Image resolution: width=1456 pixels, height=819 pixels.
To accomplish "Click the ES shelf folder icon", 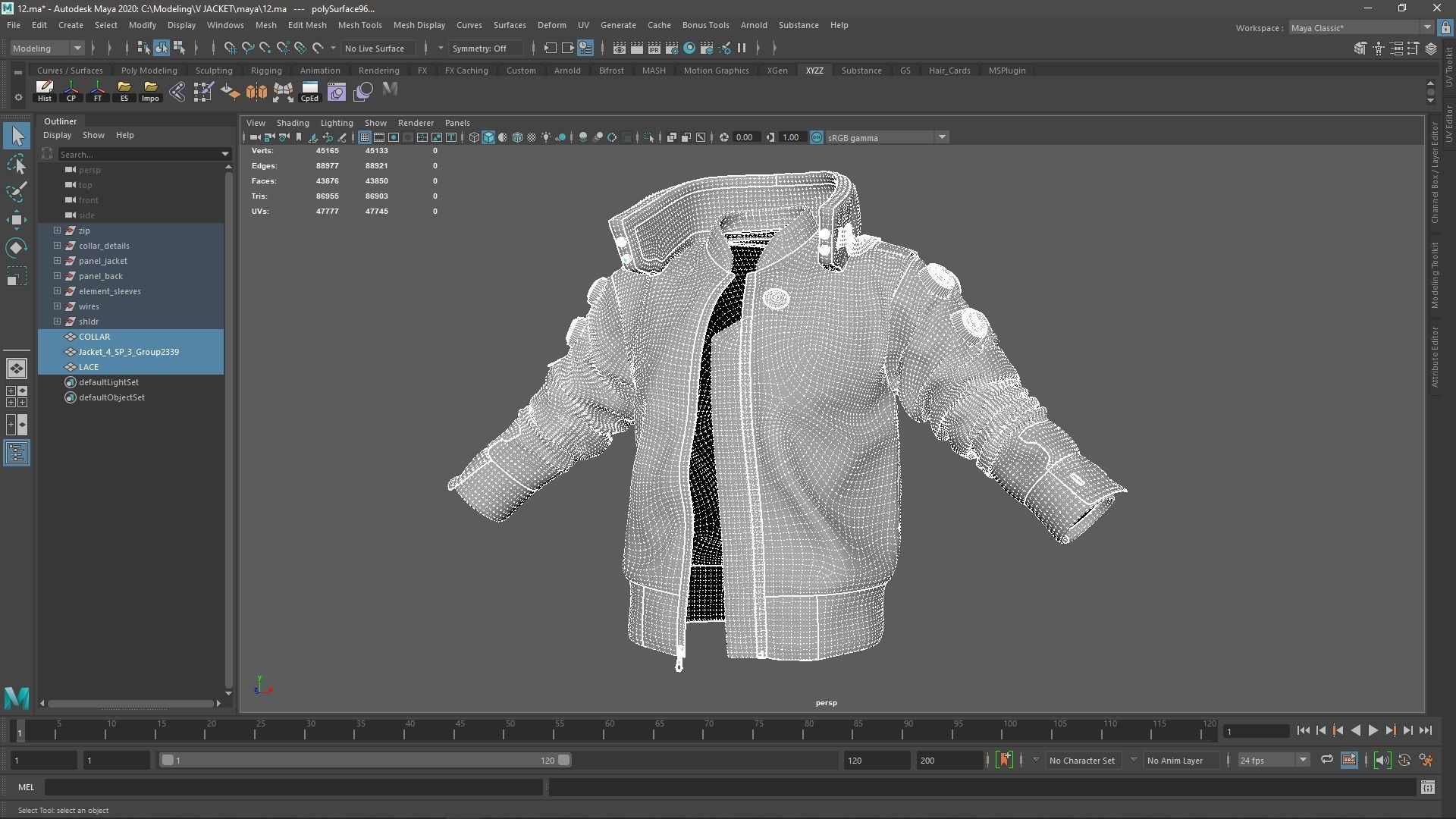I will pos(124,91).
